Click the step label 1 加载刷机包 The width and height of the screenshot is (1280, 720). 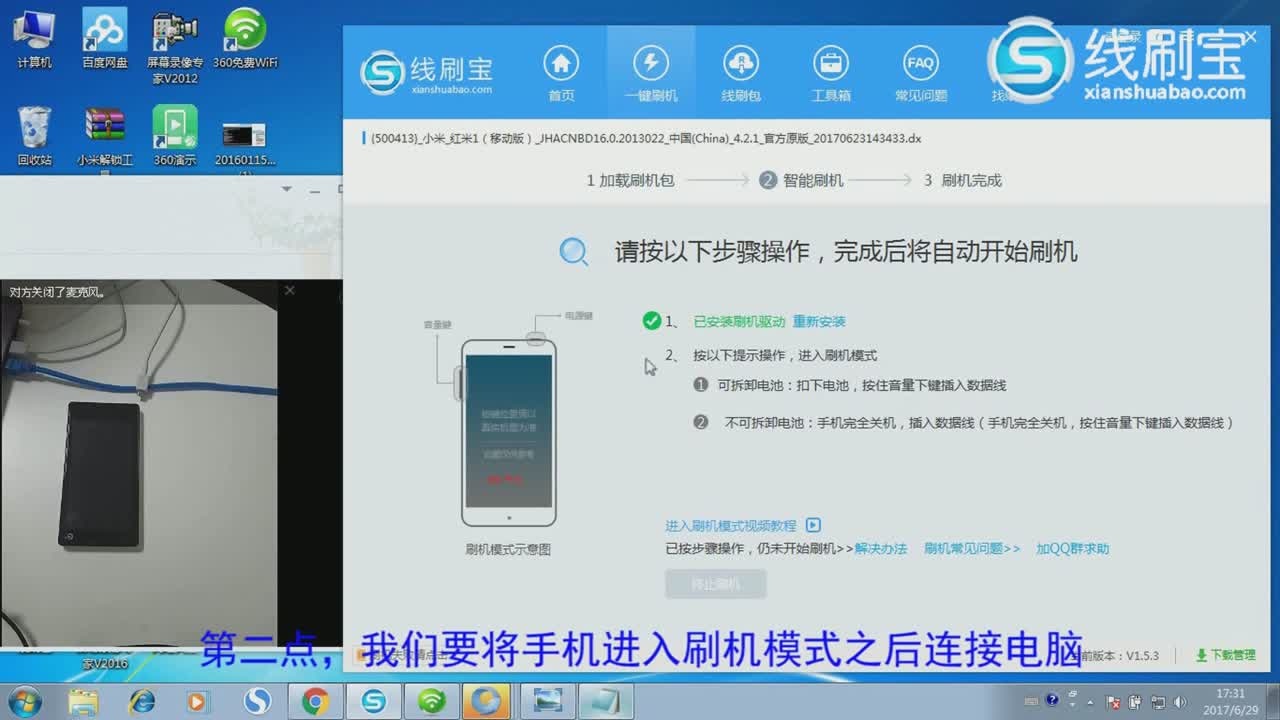coord(630,181)
